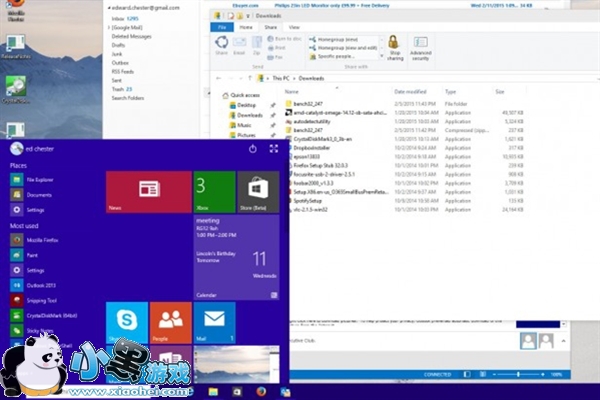600x400 pixels.
Task: Open the Store (Beta) tile
Action: coord(258,191)
